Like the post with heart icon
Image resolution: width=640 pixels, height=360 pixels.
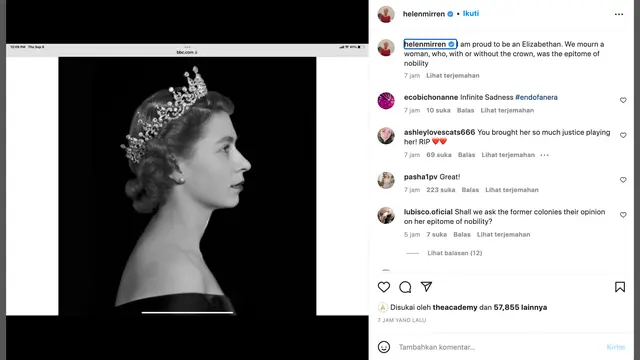(x=384, y=287)
